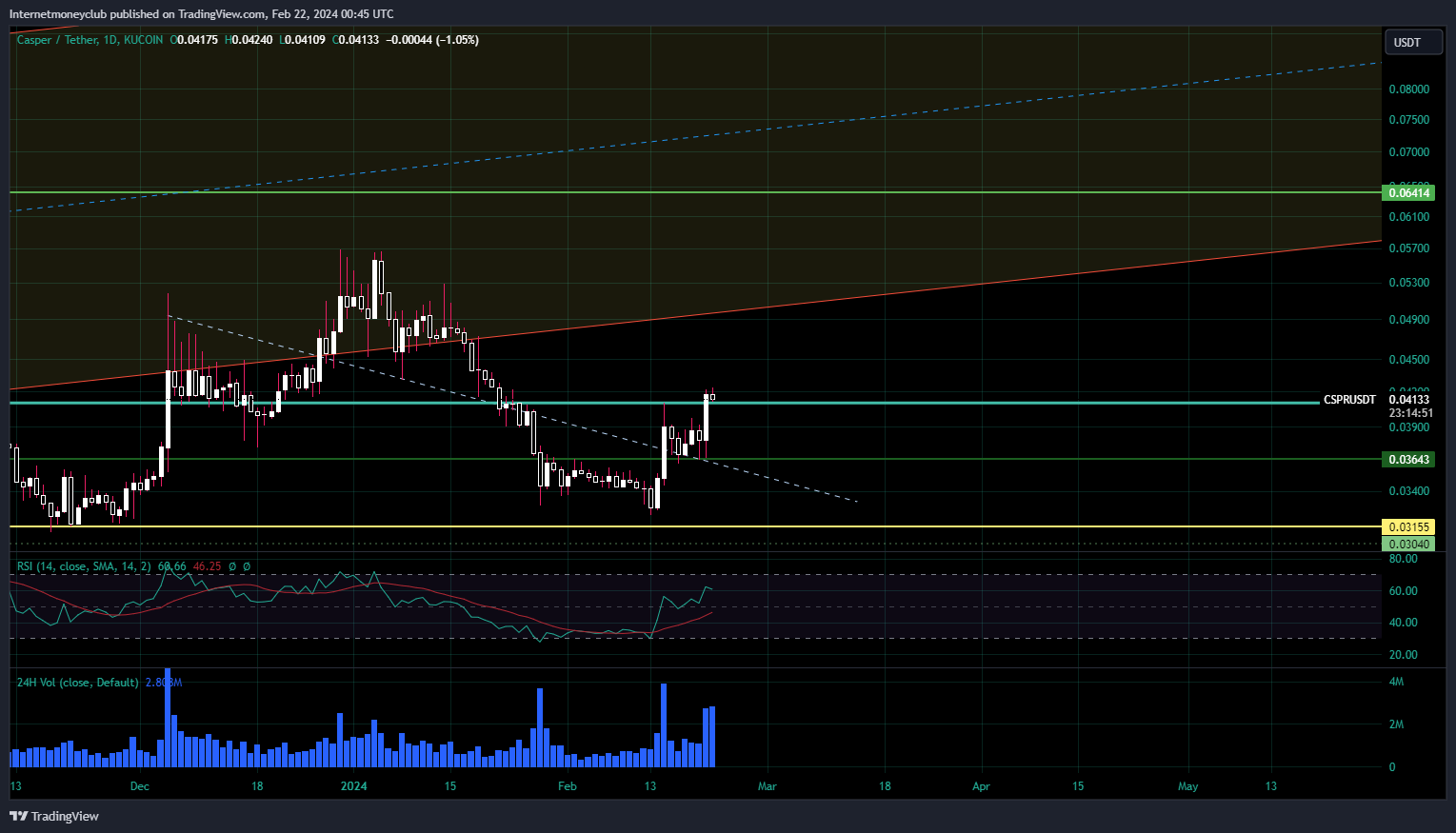
Task: Click 4M on the volume scale
Action: (x=1397, y=683)
